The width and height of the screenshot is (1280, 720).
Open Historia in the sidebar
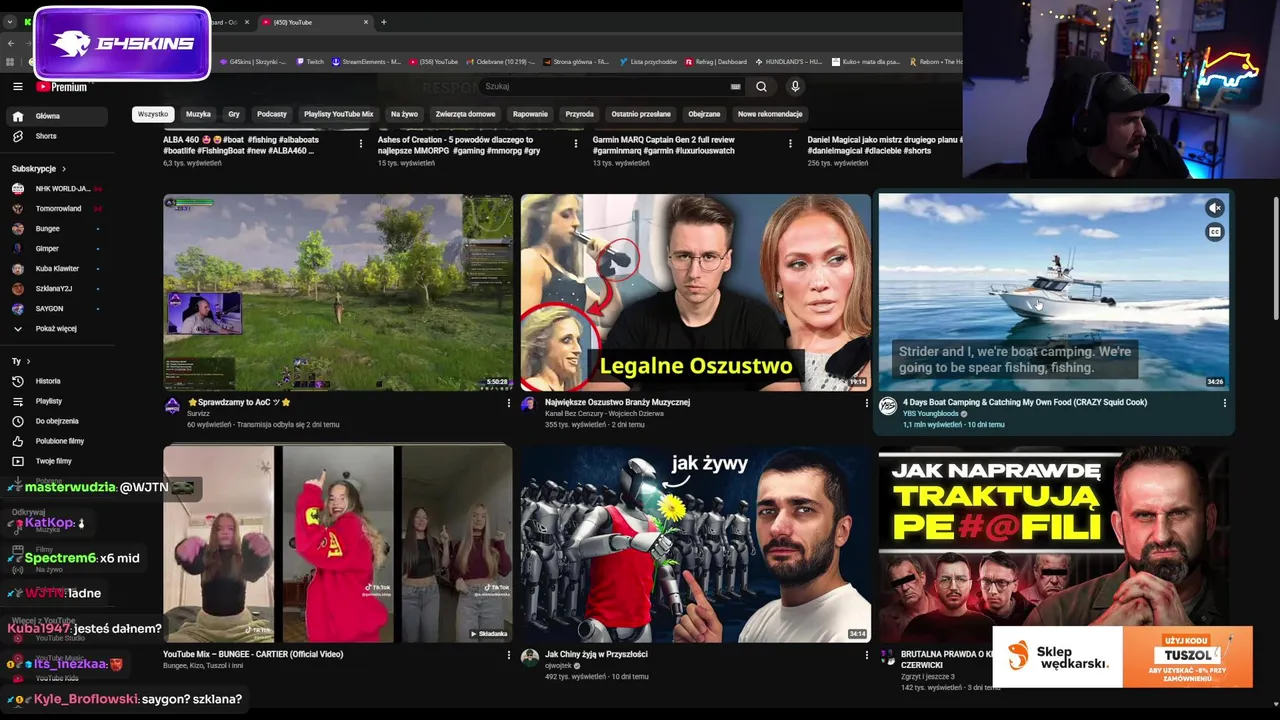pyautogui.click(x=57, y=381)
